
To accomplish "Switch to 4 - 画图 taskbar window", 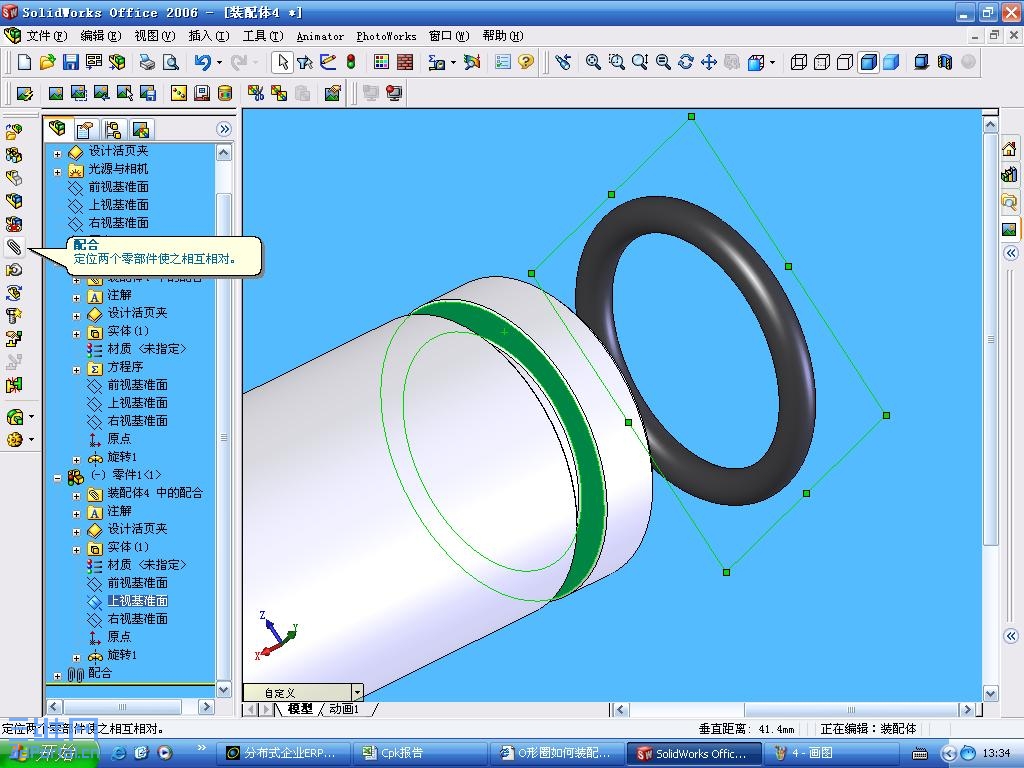I will click(829, 753).
